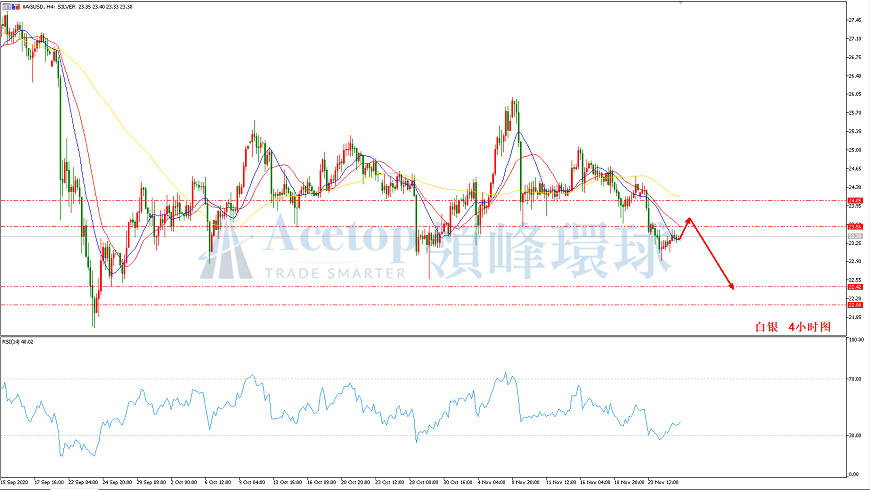Click the lowest red support price label
Viewport: 870px width, 490px height.
pos(855,305)
